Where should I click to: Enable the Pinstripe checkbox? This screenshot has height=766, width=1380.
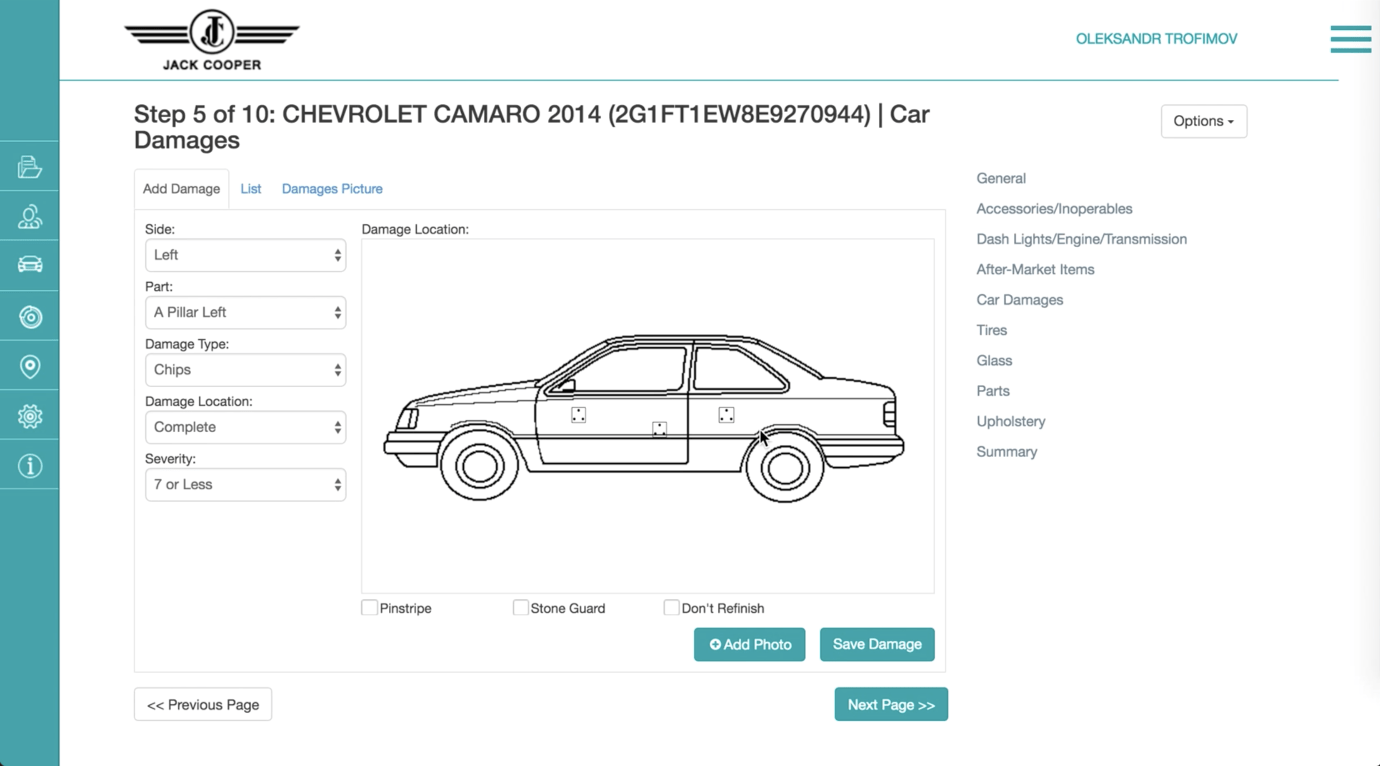click(370, 608)
